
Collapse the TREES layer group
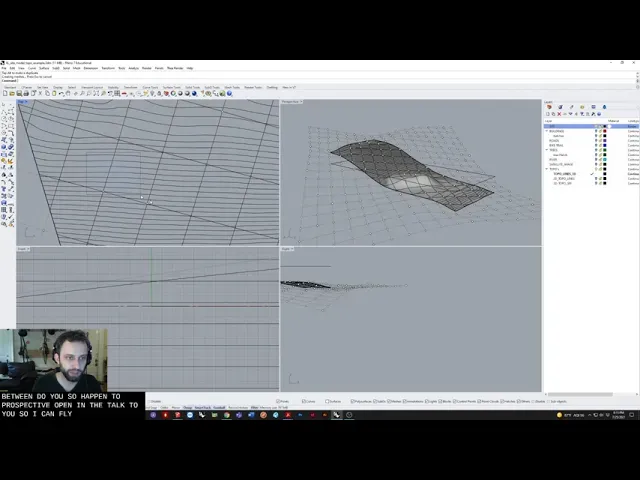tap(546, 150)
